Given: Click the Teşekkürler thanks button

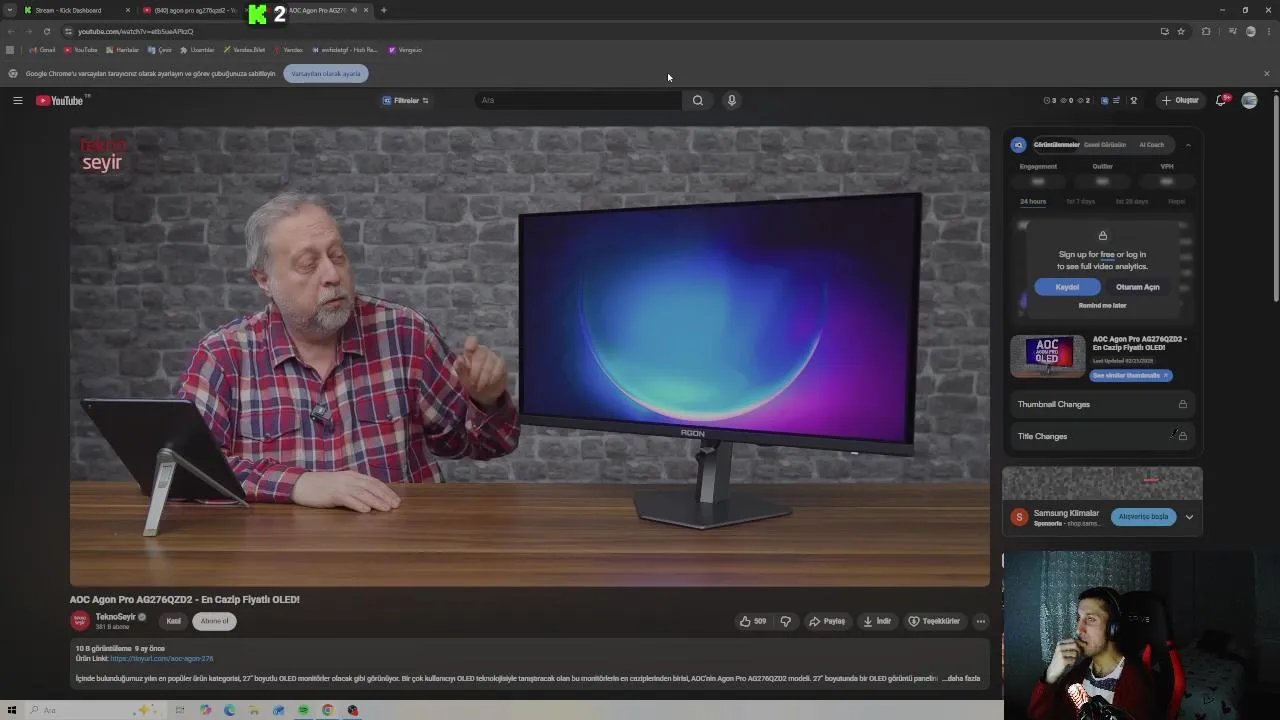Looking at the screenshot, I should pyautogui.click(x=934, y=621).
